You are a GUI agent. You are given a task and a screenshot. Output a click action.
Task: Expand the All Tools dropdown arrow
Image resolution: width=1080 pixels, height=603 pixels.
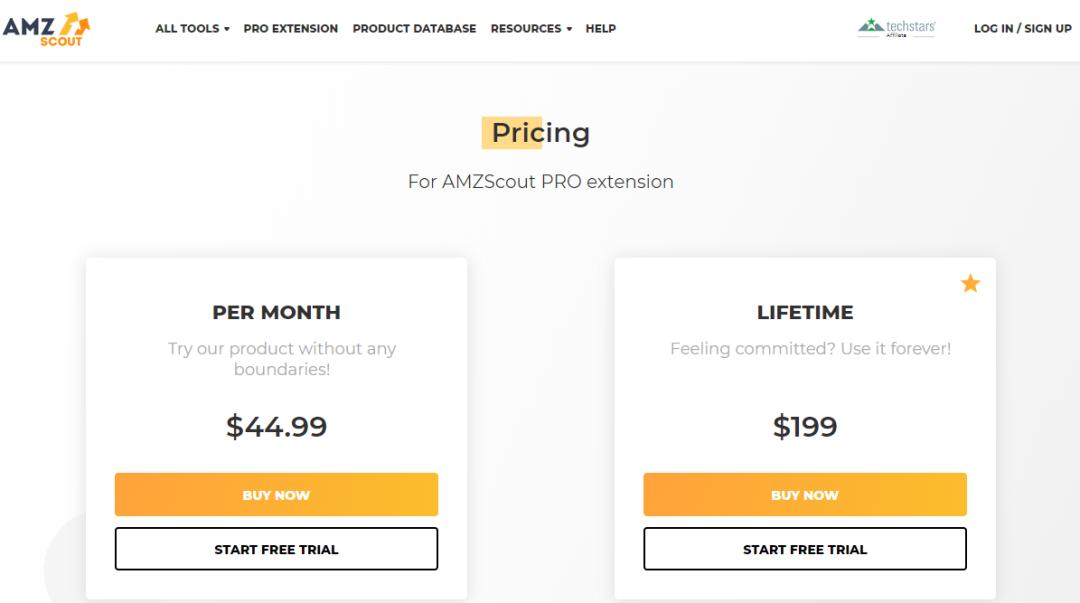227,29
